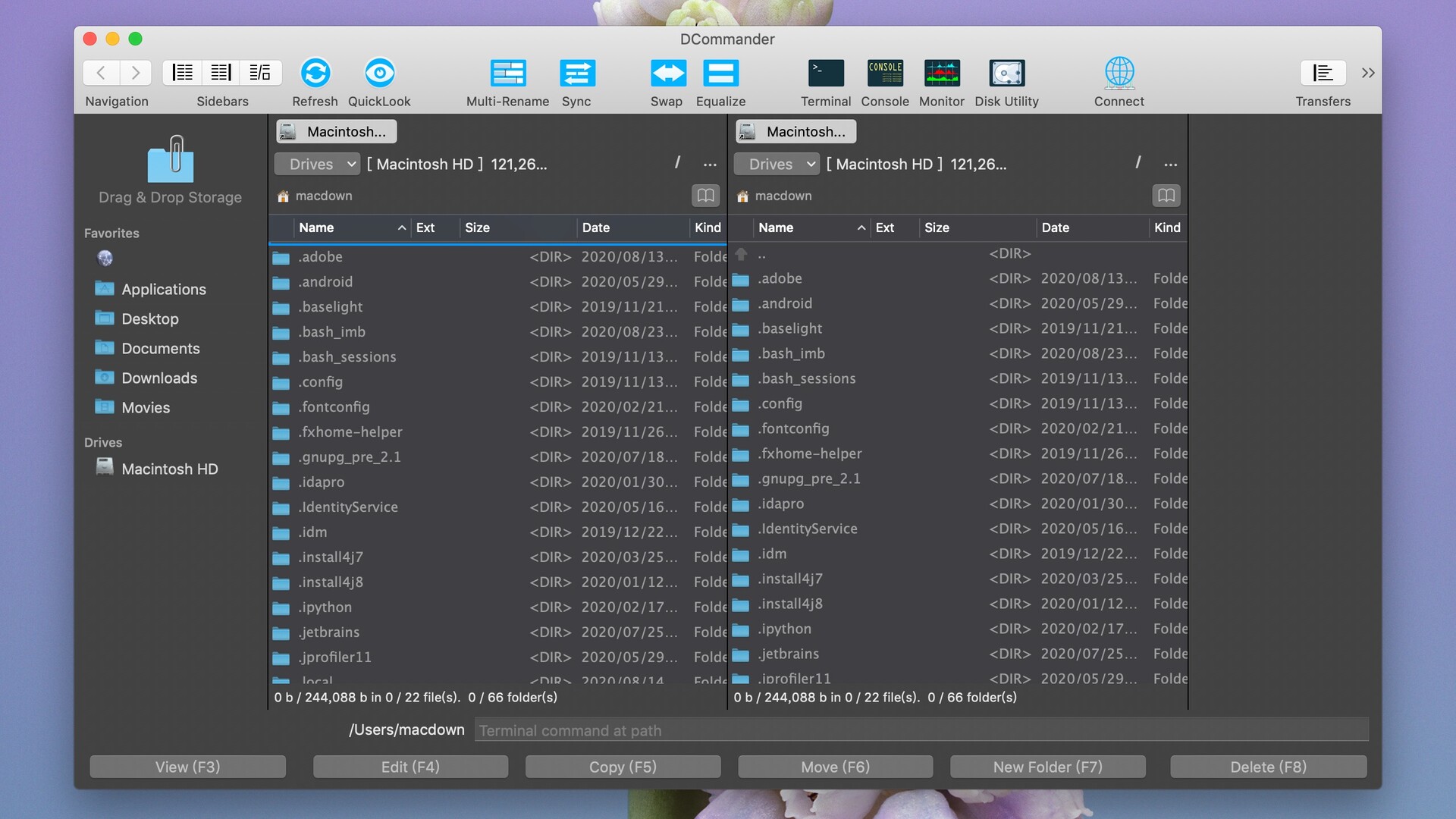The height and width of the screenshot is (819, 1456).
Task: Sort right panel by Ext column
Action: (x=895, y=227)
